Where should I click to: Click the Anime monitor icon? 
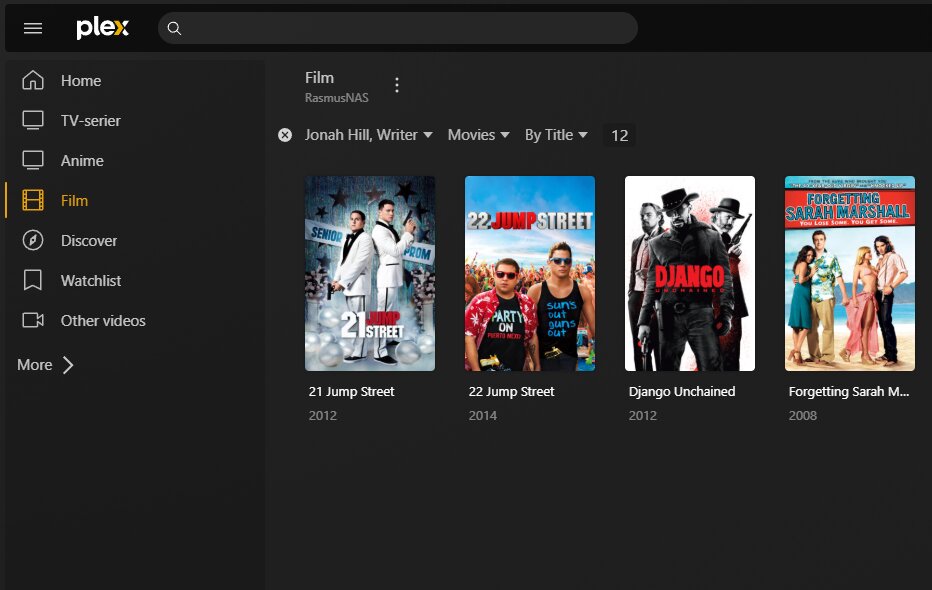coord(33,160)
